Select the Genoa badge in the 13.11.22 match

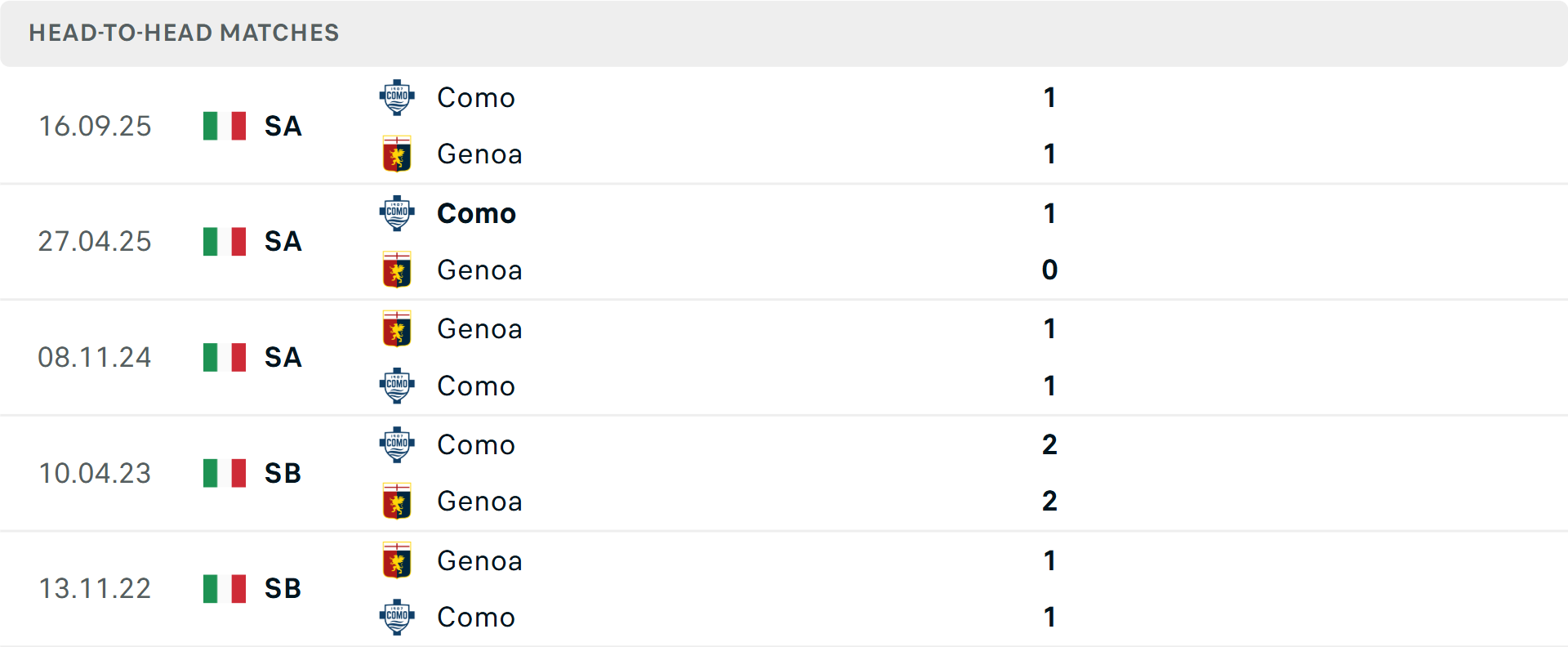pos(398,560)
